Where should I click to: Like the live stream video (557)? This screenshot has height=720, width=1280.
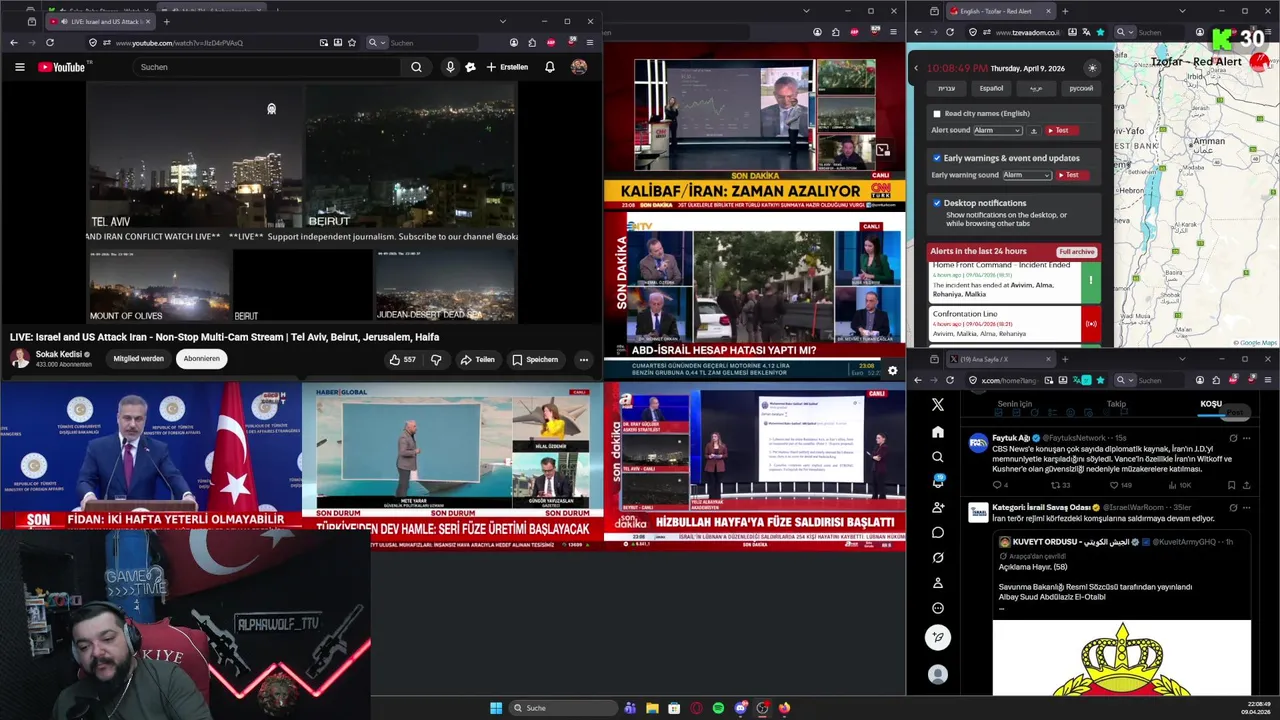(403, 359)
